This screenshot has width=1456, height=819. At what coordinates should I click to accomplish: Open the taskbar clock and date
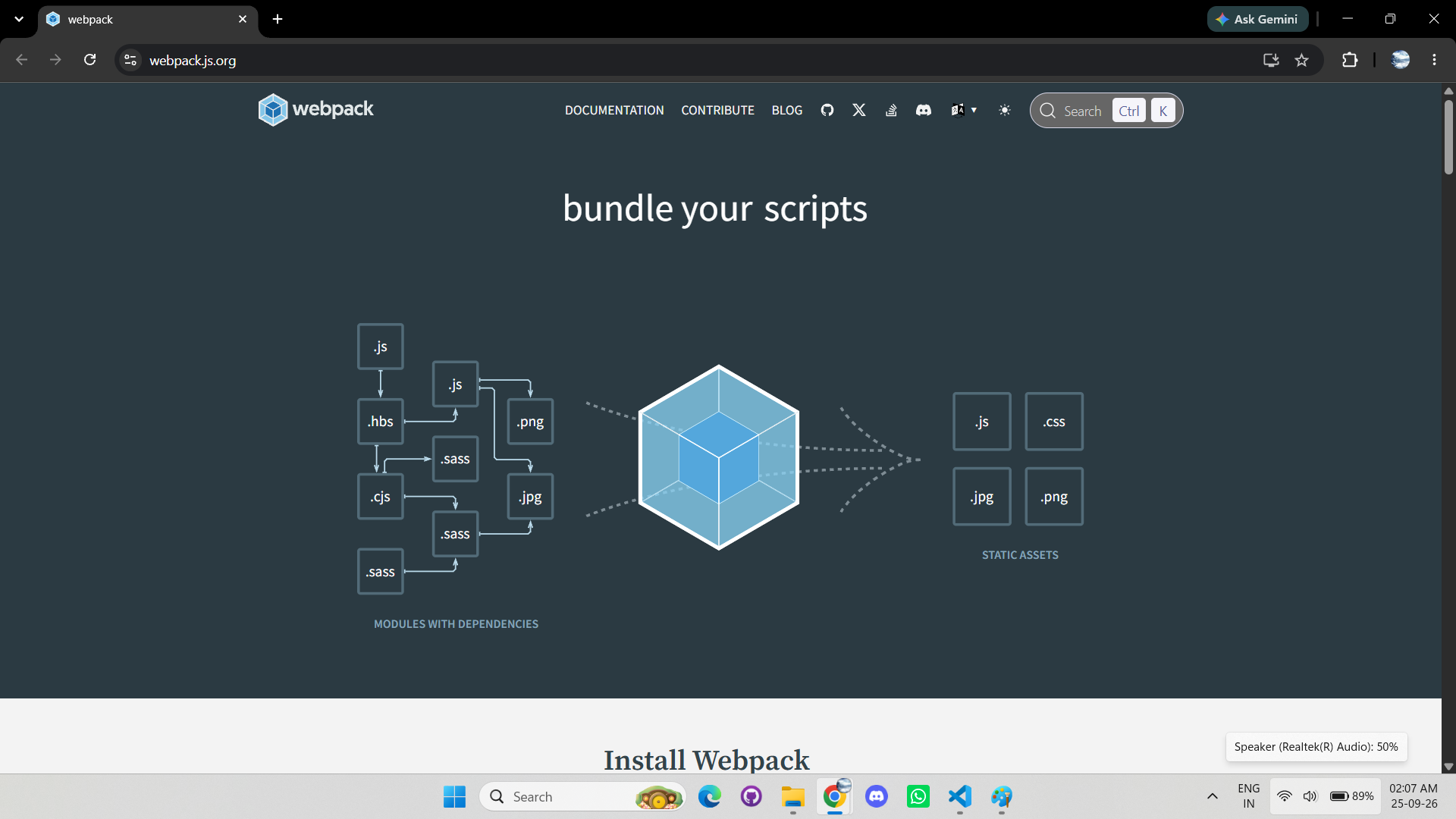pyautogui.click(x=1414, y=796)
